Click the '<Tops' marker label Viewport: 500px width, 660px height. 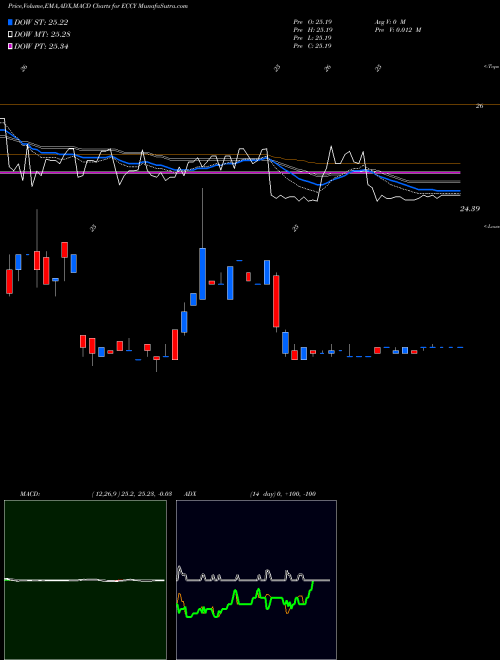click(x=491, y=67)
